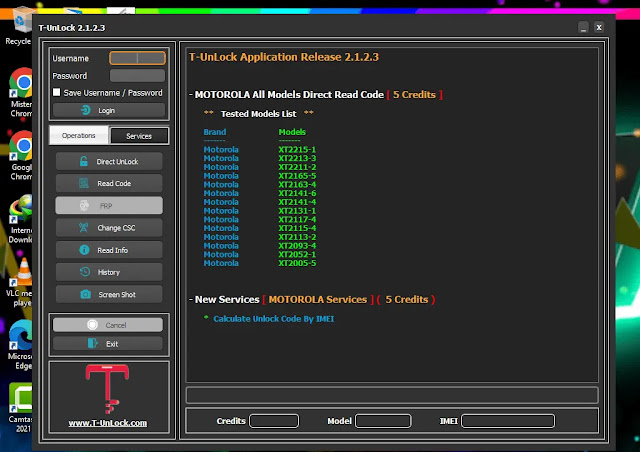The image size is (640, 452).
Task: Select model XT2115-4
Action: point(297,228)
